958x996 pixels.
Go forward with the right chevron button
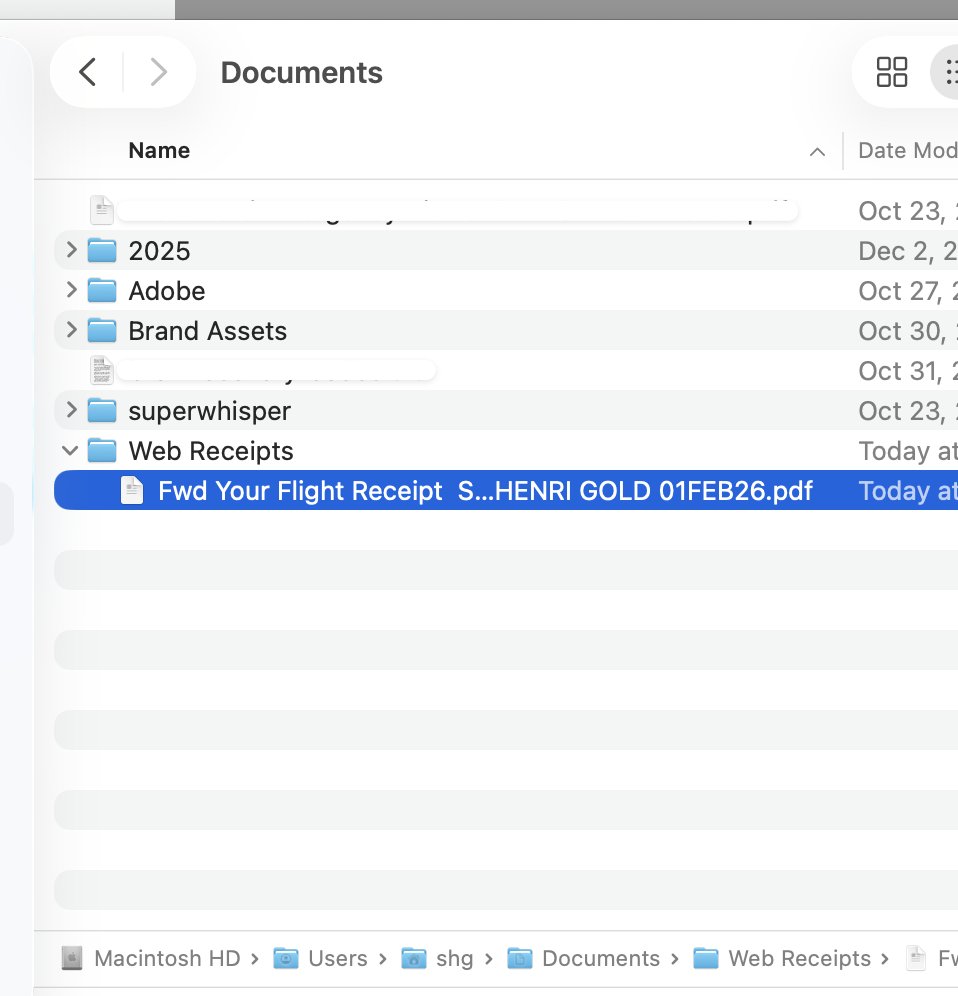(158, 72)
